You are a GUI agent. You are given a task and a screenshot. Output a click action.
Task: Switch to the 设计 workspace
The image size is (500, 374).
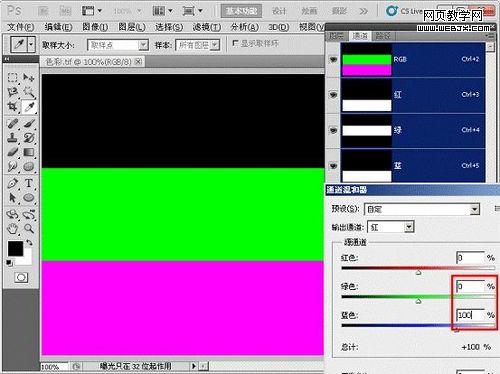click(279, 11)
